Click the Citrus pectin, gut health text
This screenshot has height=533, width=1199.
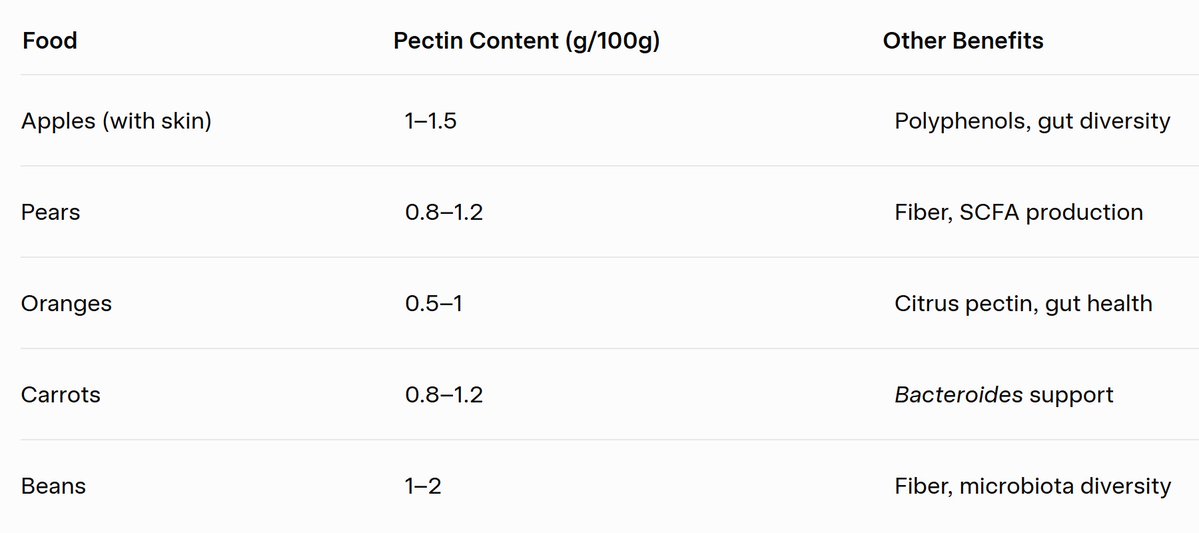tap(1023, 304)
